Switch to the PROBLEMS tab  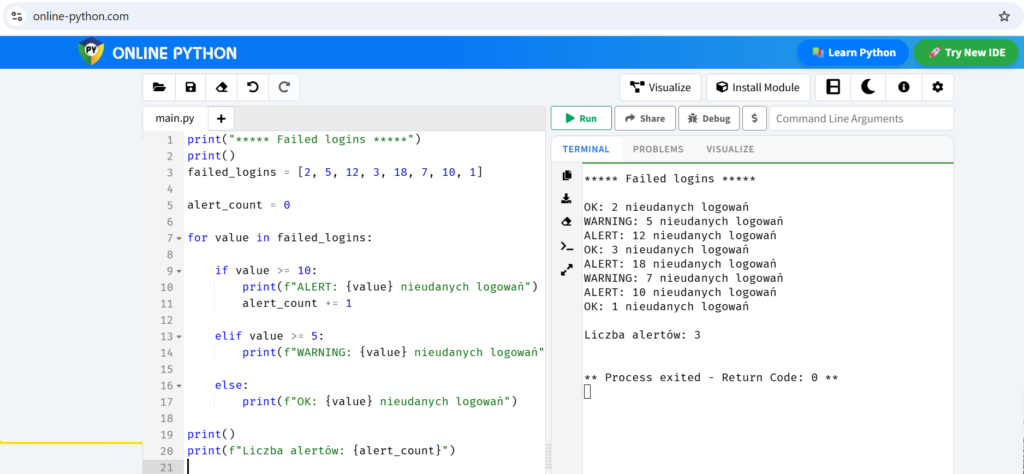pyautogui.click(x=658, y=150)
